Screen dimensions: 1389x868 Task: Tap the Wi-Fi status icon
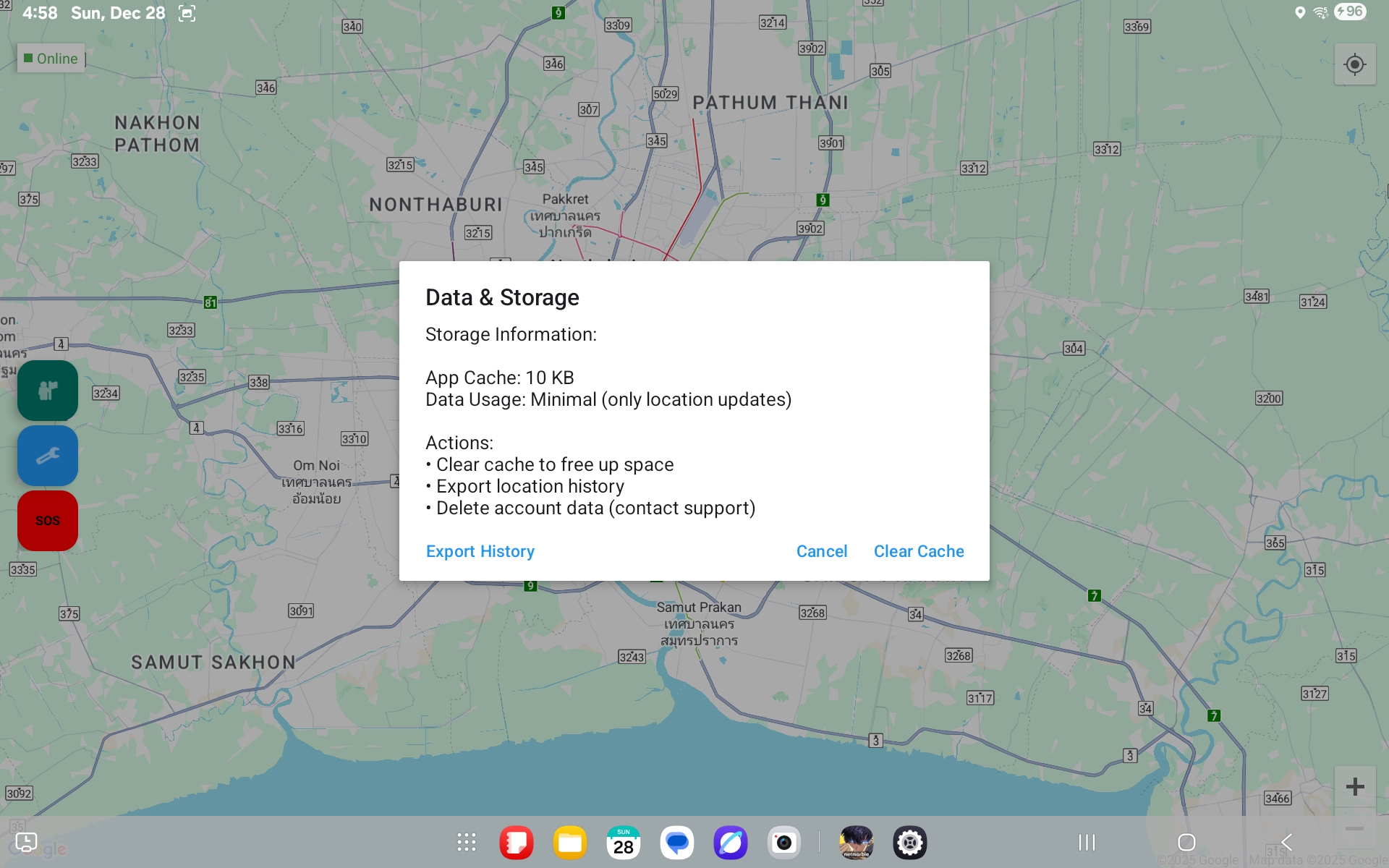[x=1320, y=12]
